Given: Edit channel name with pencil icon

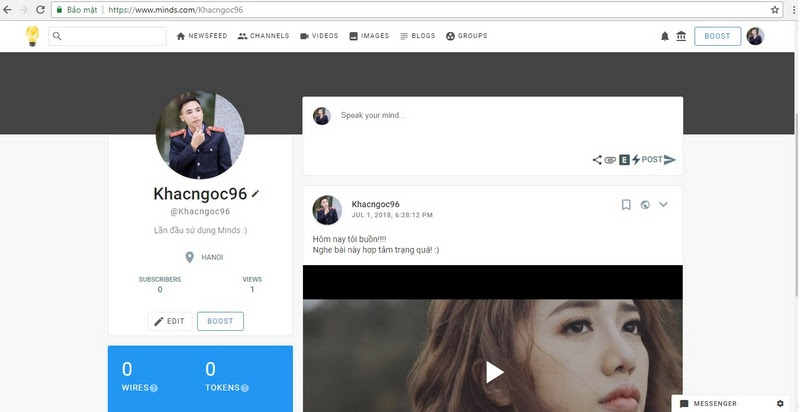Looking at the screenshot, I should click(255, 194).
